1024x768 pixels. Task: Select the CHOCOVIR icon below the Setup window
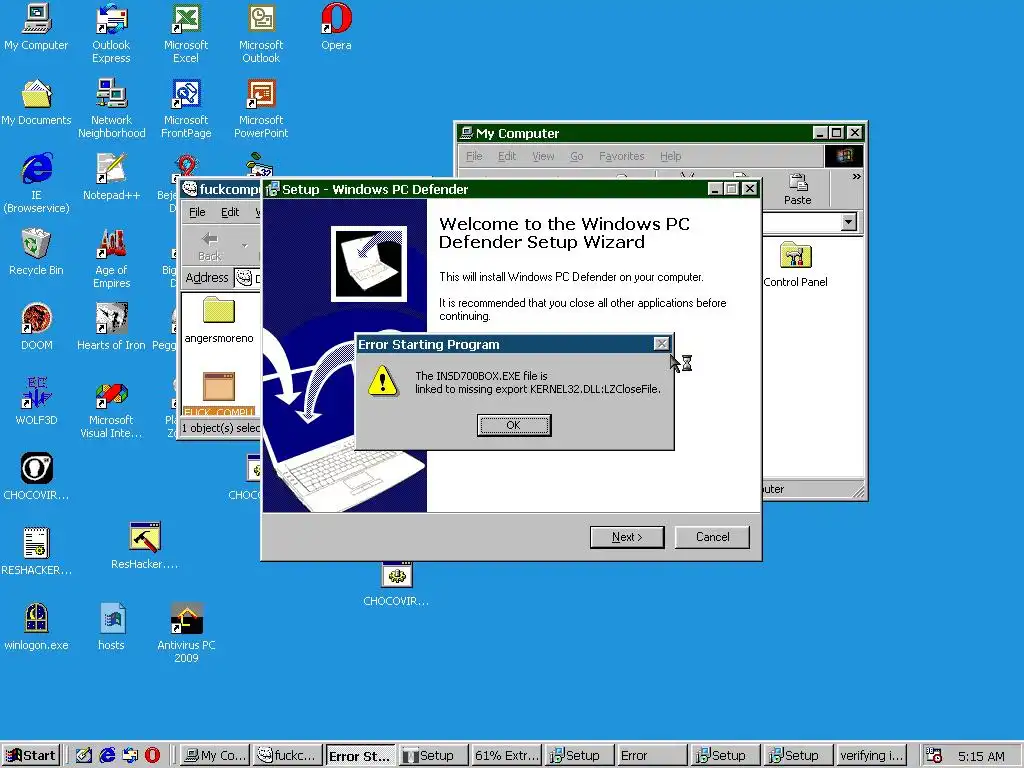(396, 584)
